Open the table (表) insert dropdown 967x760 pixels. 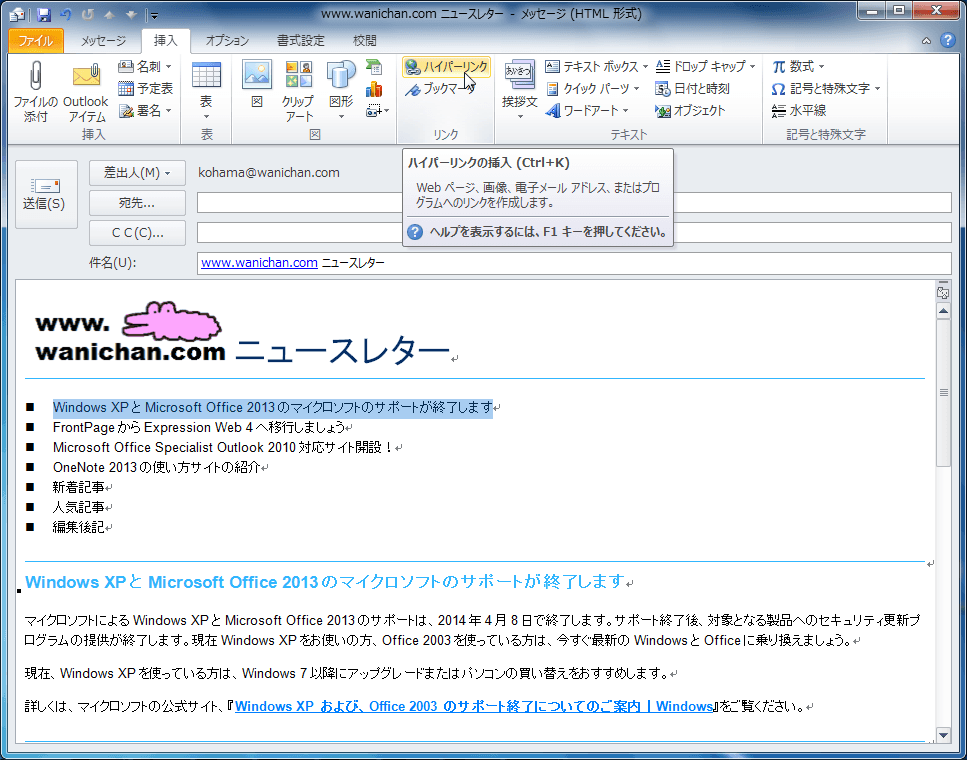[x=206, y=91]
